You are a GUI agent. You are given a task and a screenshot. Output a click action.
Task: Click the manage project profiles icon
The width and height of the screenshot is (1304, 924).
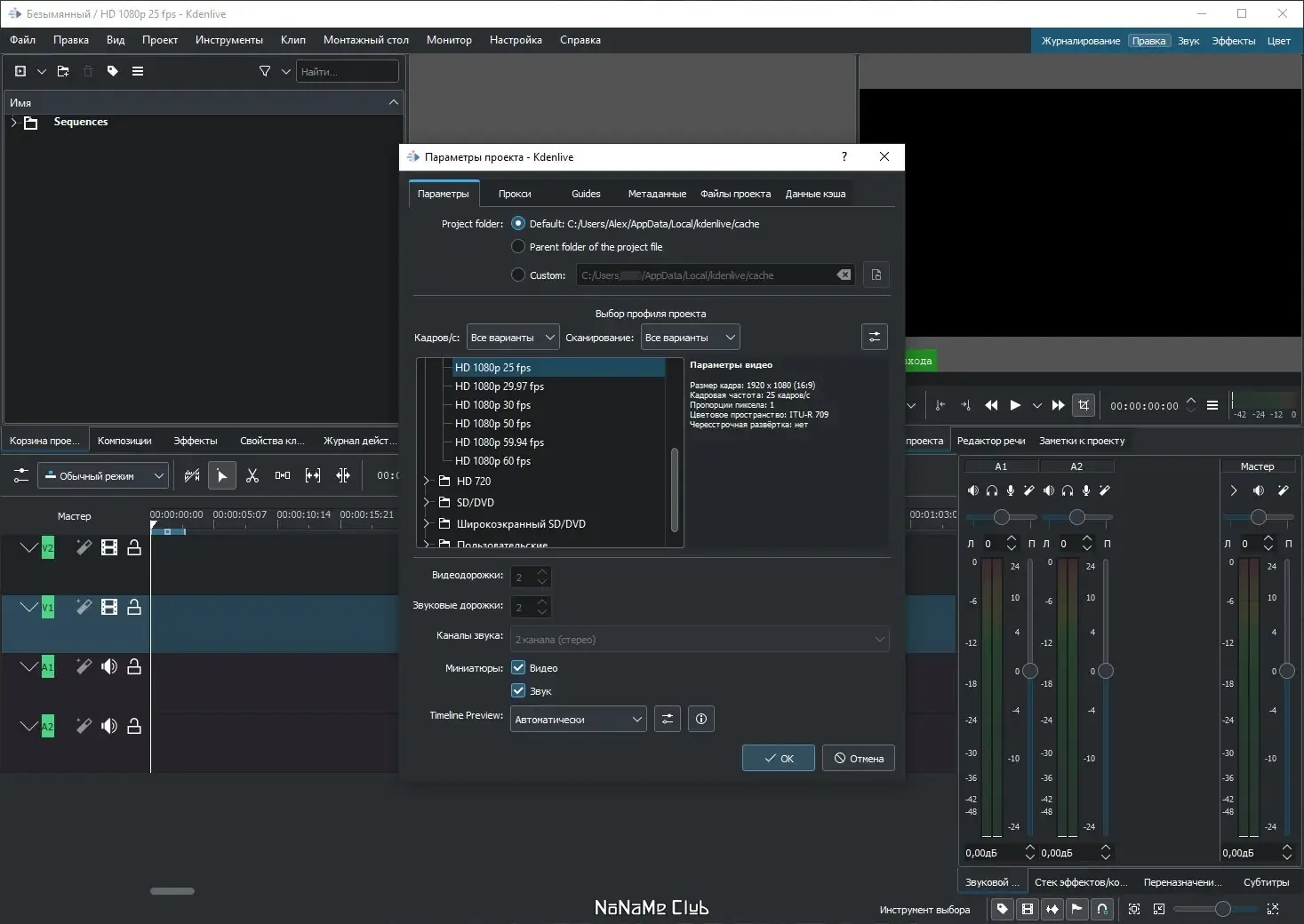(875, 337)
